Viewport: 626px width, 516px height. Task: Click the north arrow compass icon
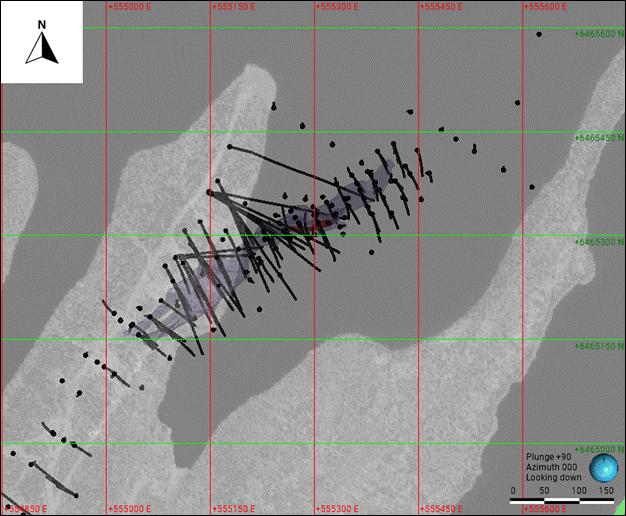(40, 48)
